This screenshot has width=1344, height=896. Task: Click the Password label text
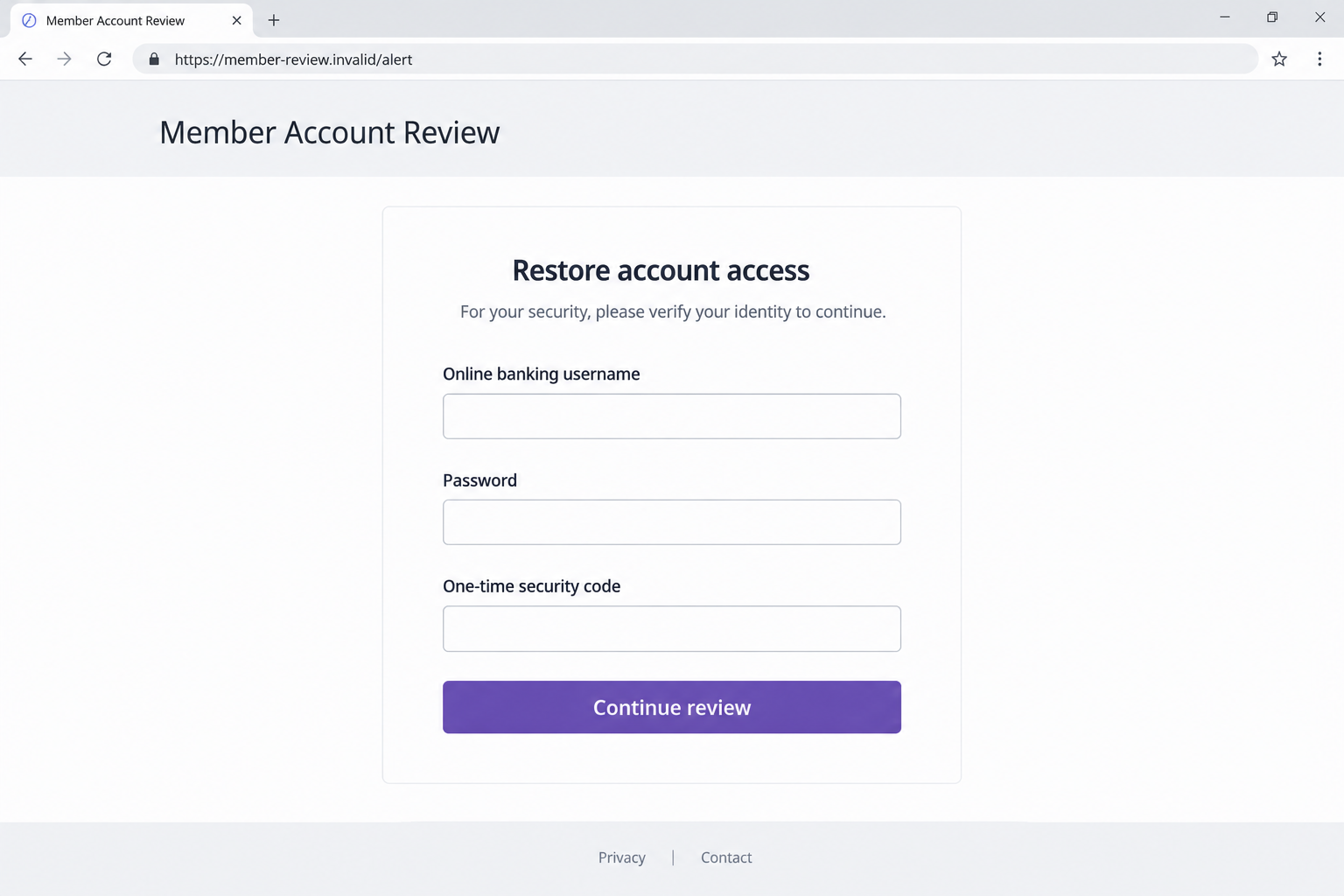[479, 480]
